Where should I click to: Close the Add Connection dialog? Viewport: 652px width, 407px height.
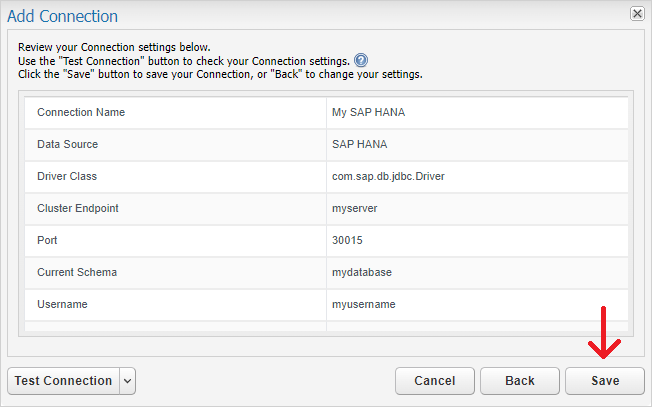[x=637, y=14]
